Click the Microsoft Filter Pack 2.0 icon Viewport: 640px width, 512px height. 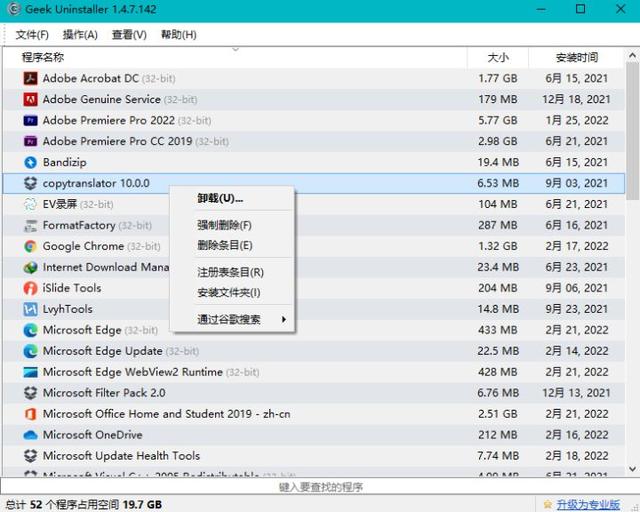click(x=30, y=393)
